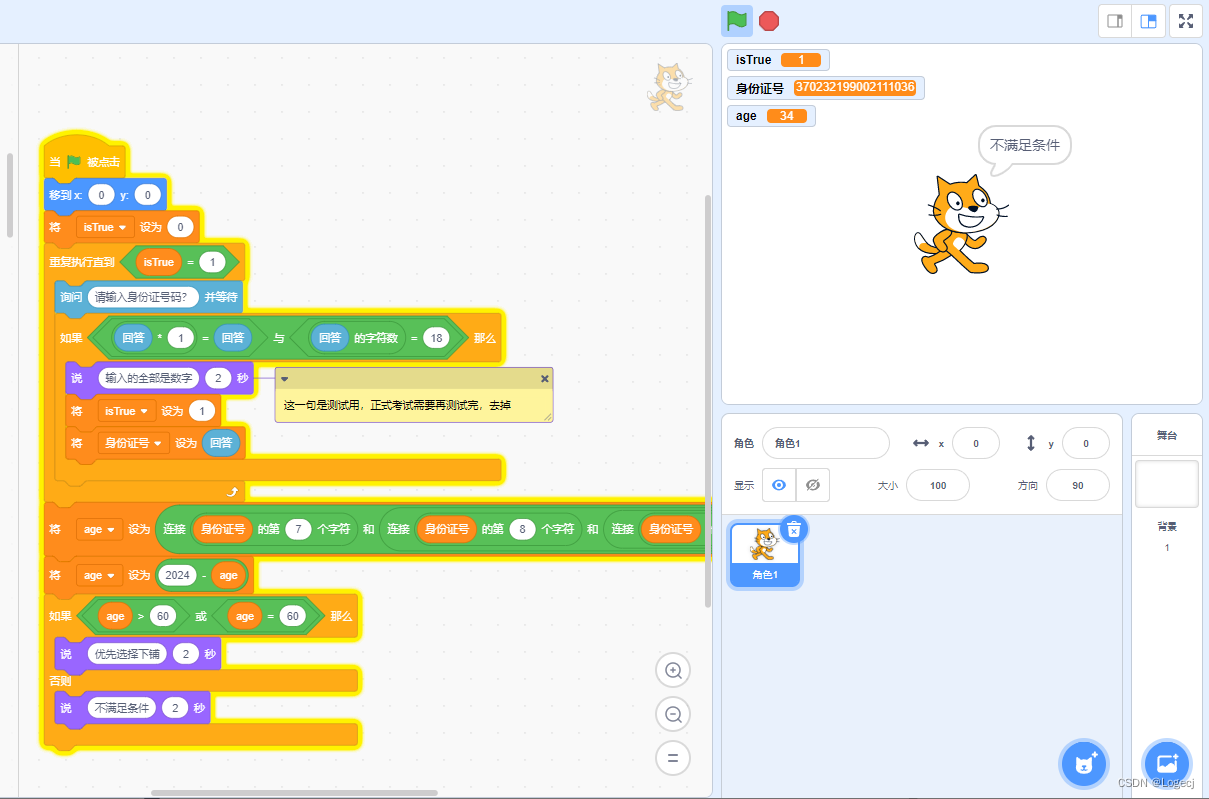The image size is (1209, 799).
Task: Open isTrue dropdown in first set block
Action: pyautogui.click(x=105, y=227)
